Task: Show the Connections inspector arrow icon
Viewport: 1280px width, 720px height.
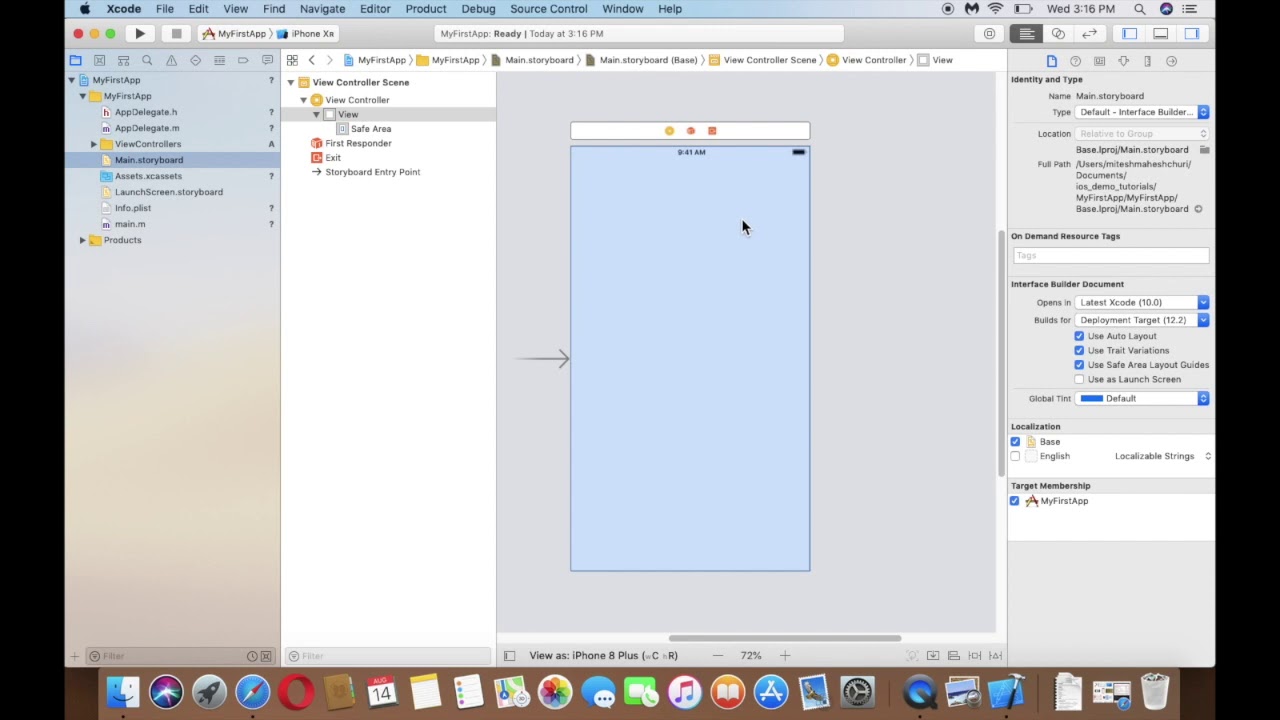Action: click(1171, 61)
